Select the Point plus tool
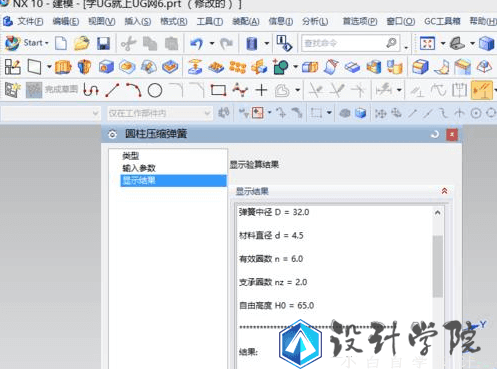This screenshot has width=498, height=369. tap(261, 90)
